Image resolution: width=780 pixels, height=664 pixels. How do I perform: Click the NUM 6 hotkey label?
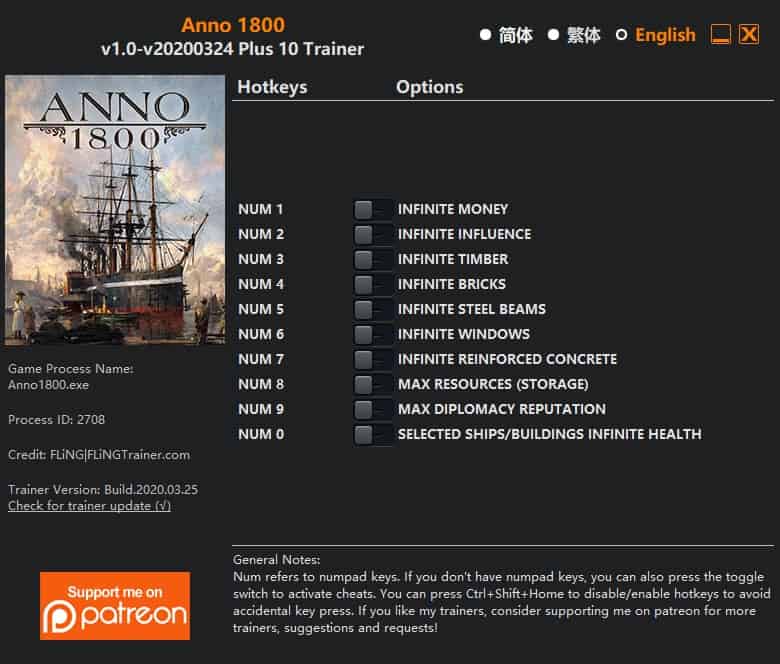261,334
